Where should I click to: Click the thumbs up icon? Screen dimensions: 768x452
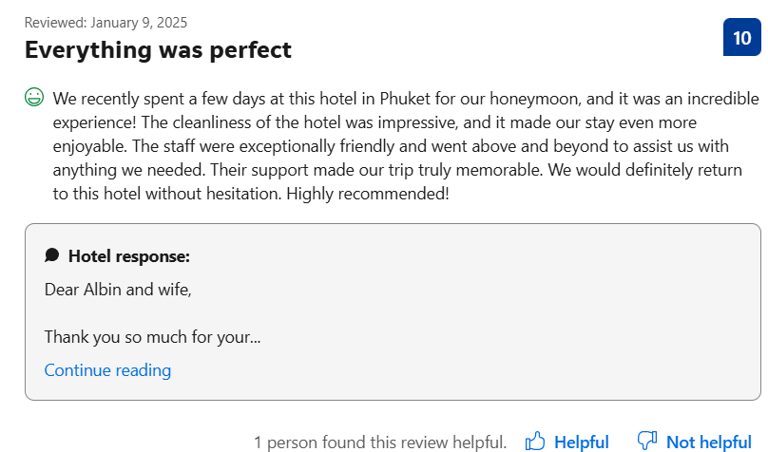(x=535, y=441)
